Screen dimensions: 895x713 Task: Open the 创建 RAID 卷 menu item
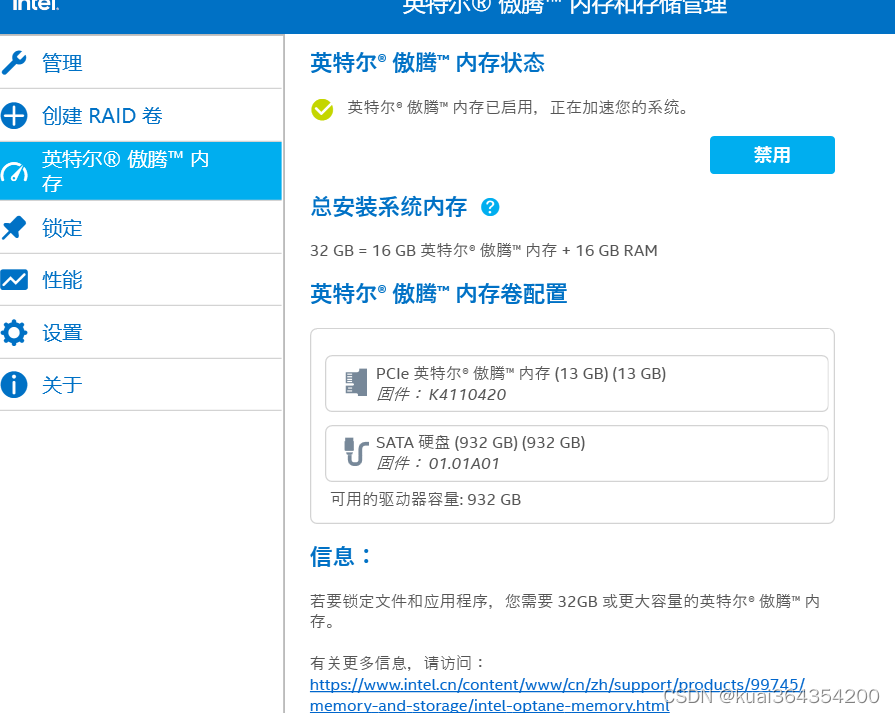tap(141, 115)
